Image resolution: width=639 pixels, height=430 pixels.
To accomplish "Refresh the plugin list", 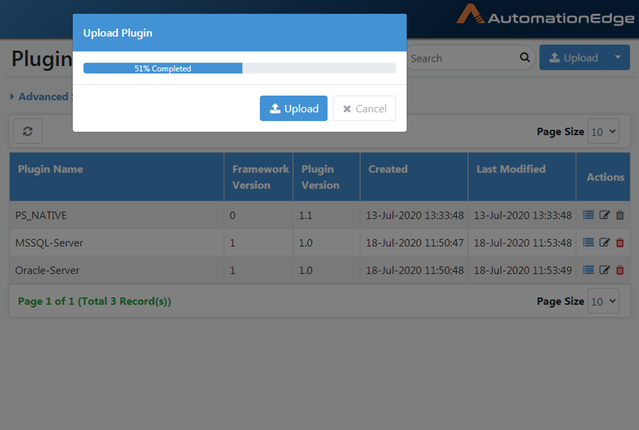I will pyautogui.click(x=28, y=131).
